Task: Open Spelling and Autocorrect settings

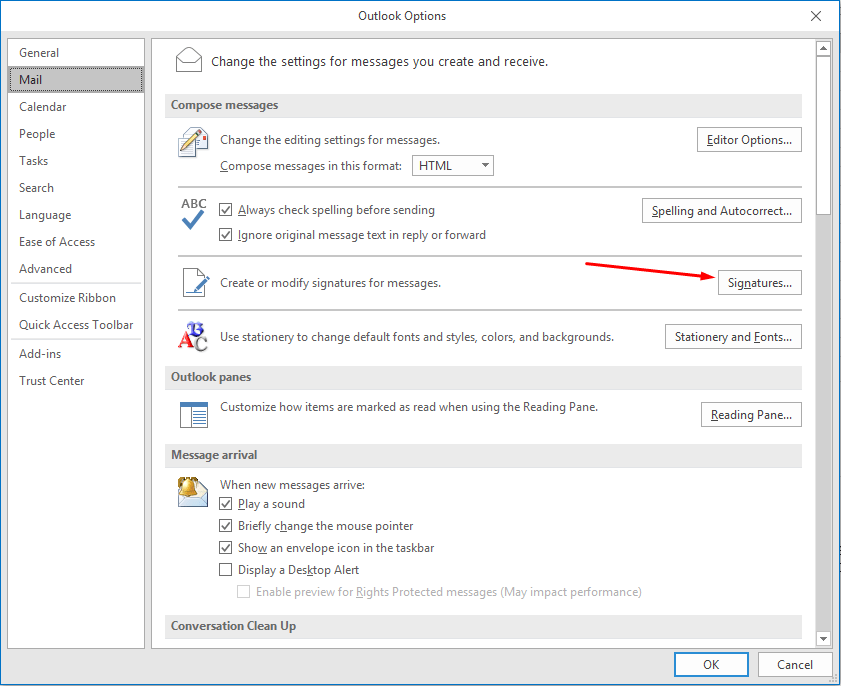Action: coord(722,210)
